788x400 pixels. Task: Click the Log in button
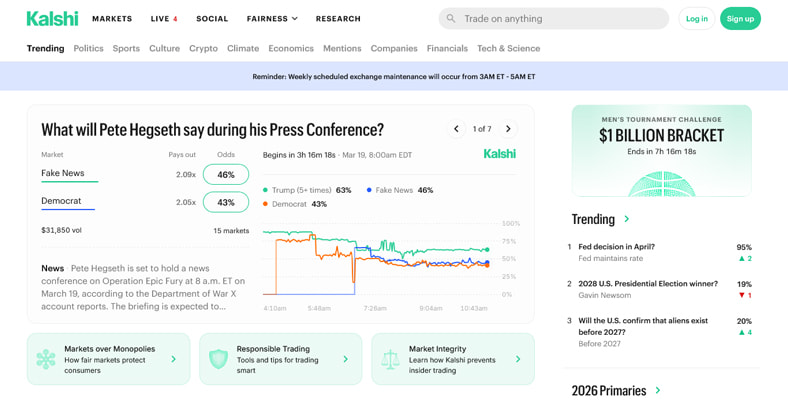pyautogui.click(x=696, y=18)
